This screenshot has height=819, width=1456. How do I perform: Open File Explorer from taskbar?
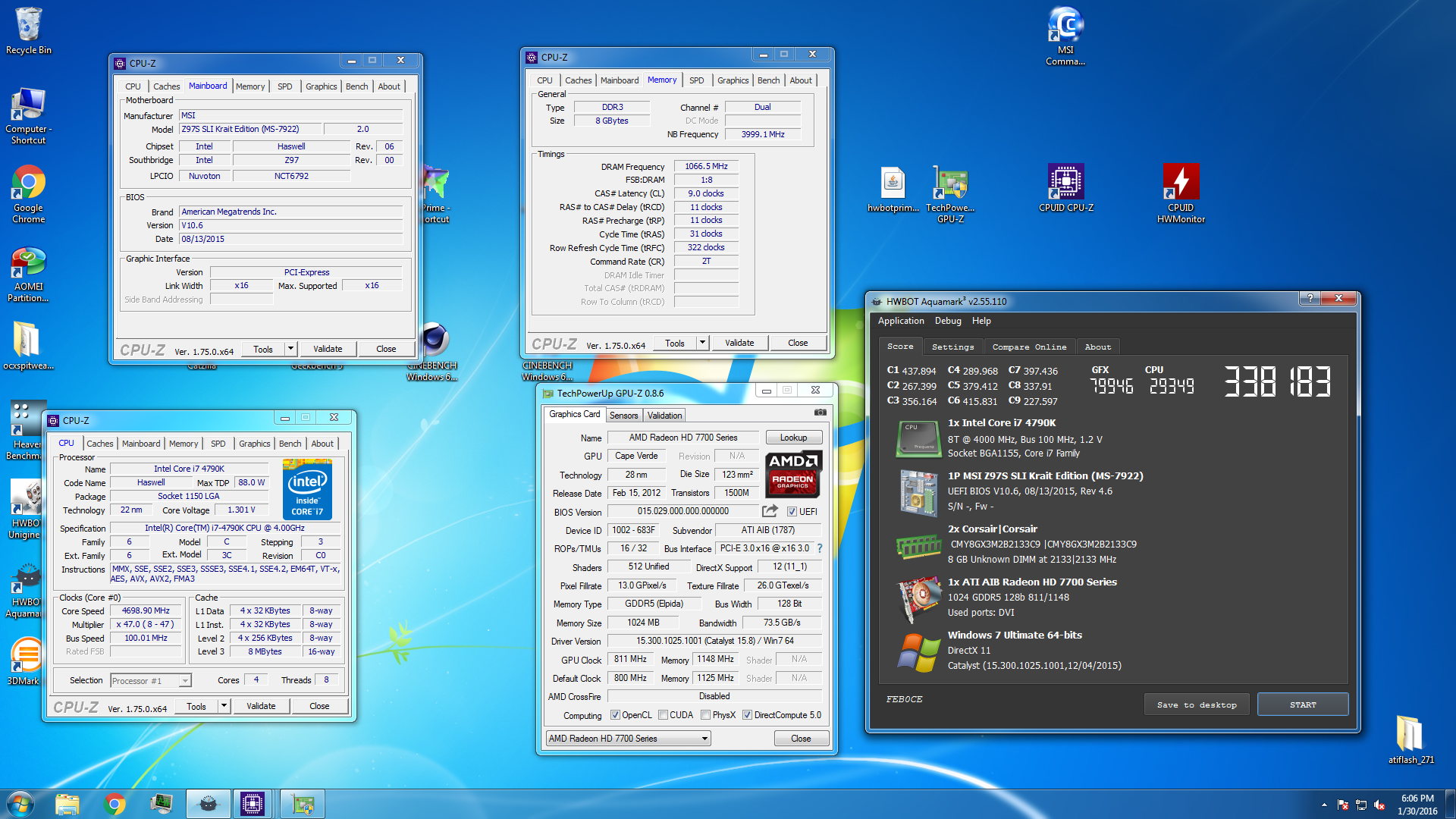click(67, 804)
